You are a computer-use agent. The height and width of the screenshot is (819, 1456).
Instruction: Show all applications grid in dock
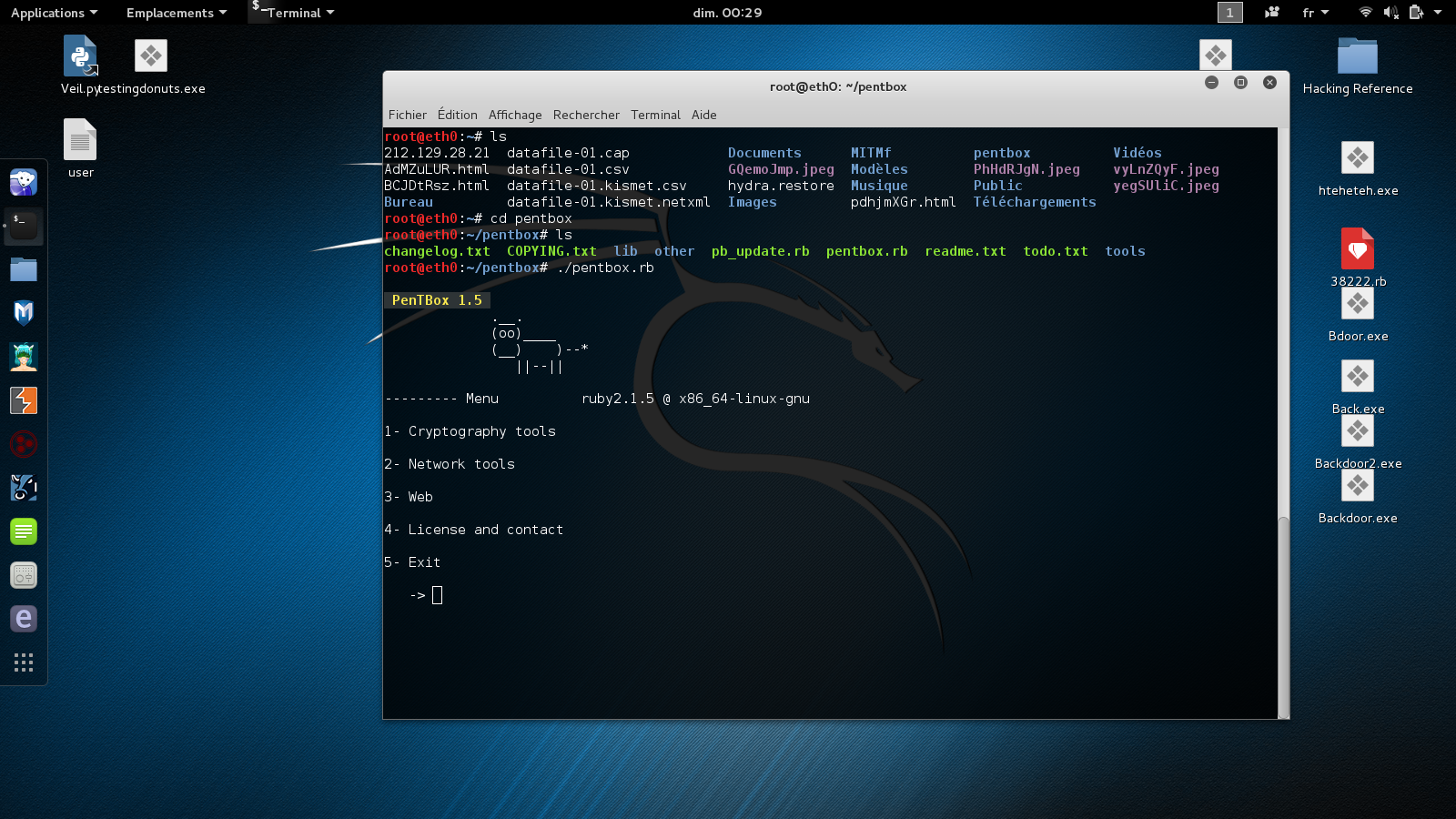pyautogui.click(x=24, y=662)
